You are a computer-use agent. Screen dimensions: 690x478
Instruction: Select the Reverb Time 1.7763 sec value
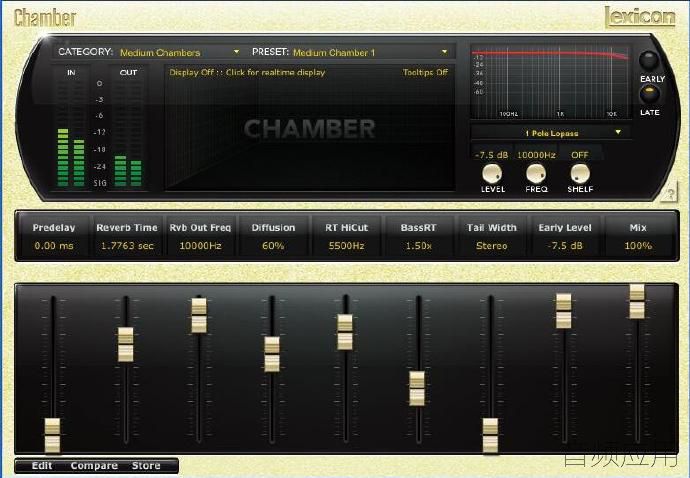[127, 246]
